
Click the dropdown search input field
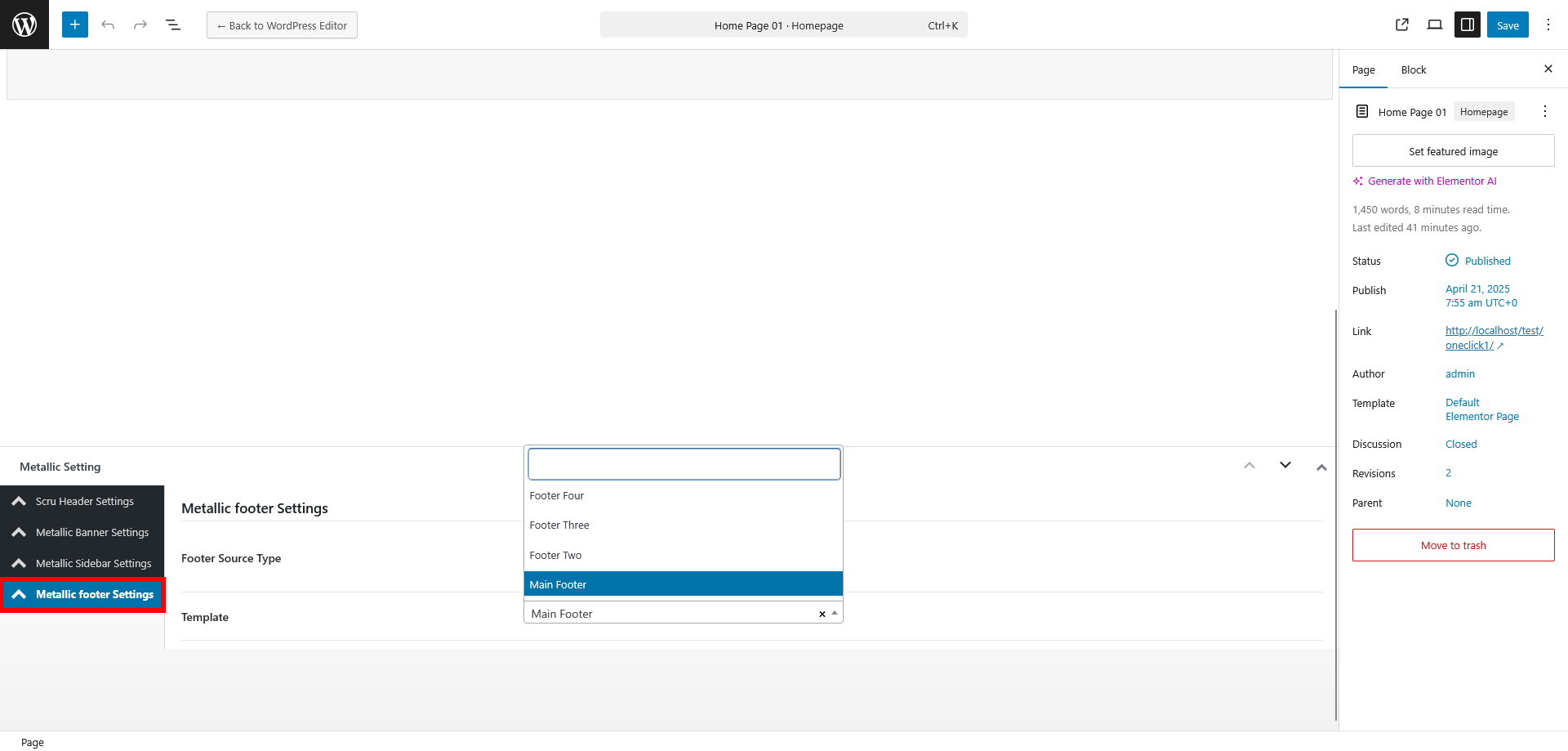coord(684,464)
